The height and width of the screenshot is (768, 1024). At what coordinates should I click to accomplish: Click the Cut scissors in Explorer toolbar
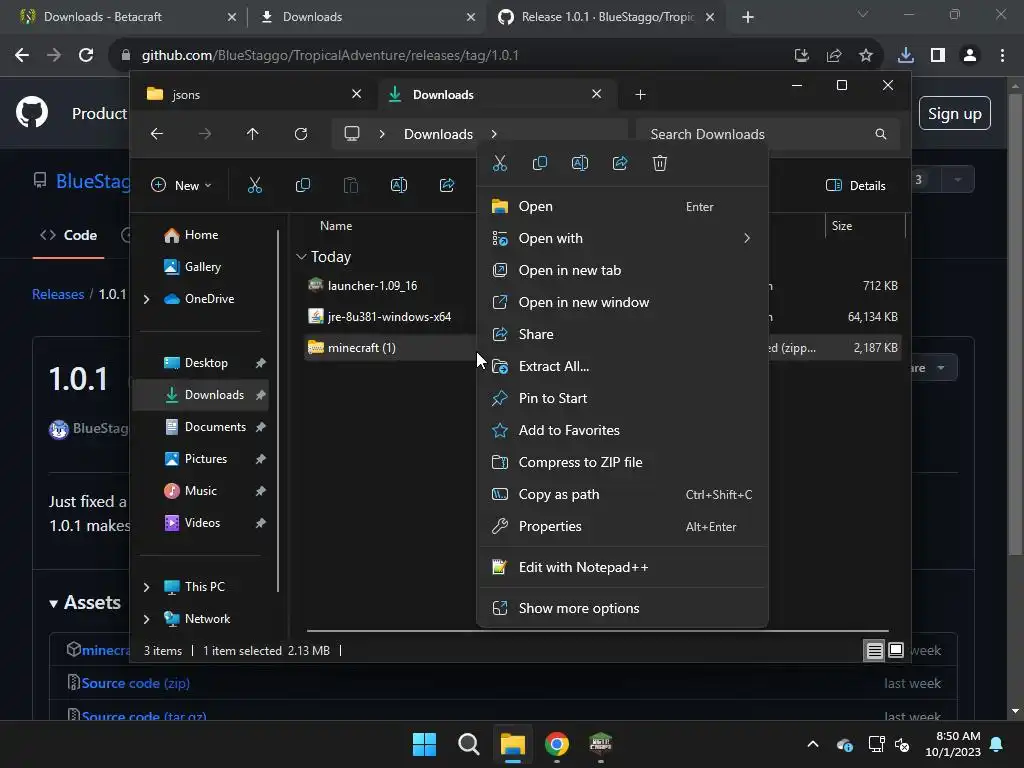pyautogui.click(x=255, y=185)
